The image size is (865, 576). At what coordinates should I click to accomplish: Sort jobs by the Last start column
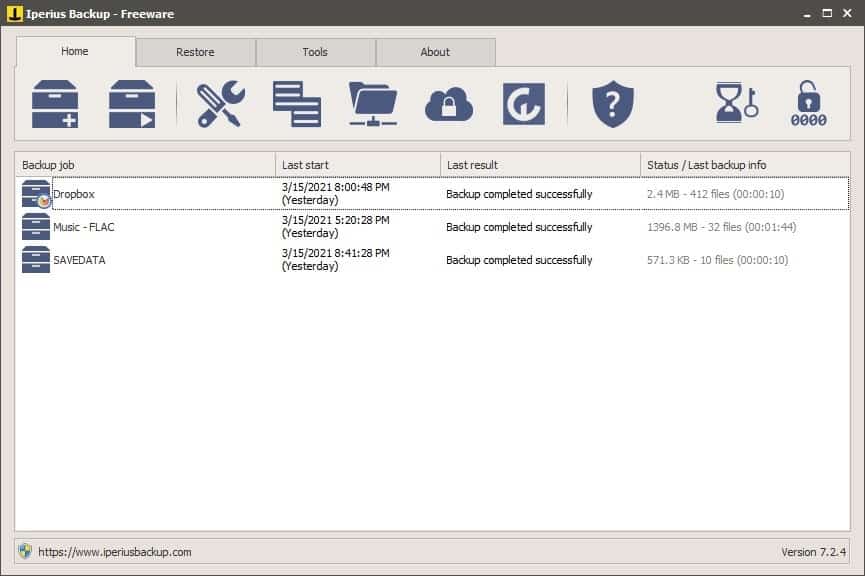click(x=300, y=164)
